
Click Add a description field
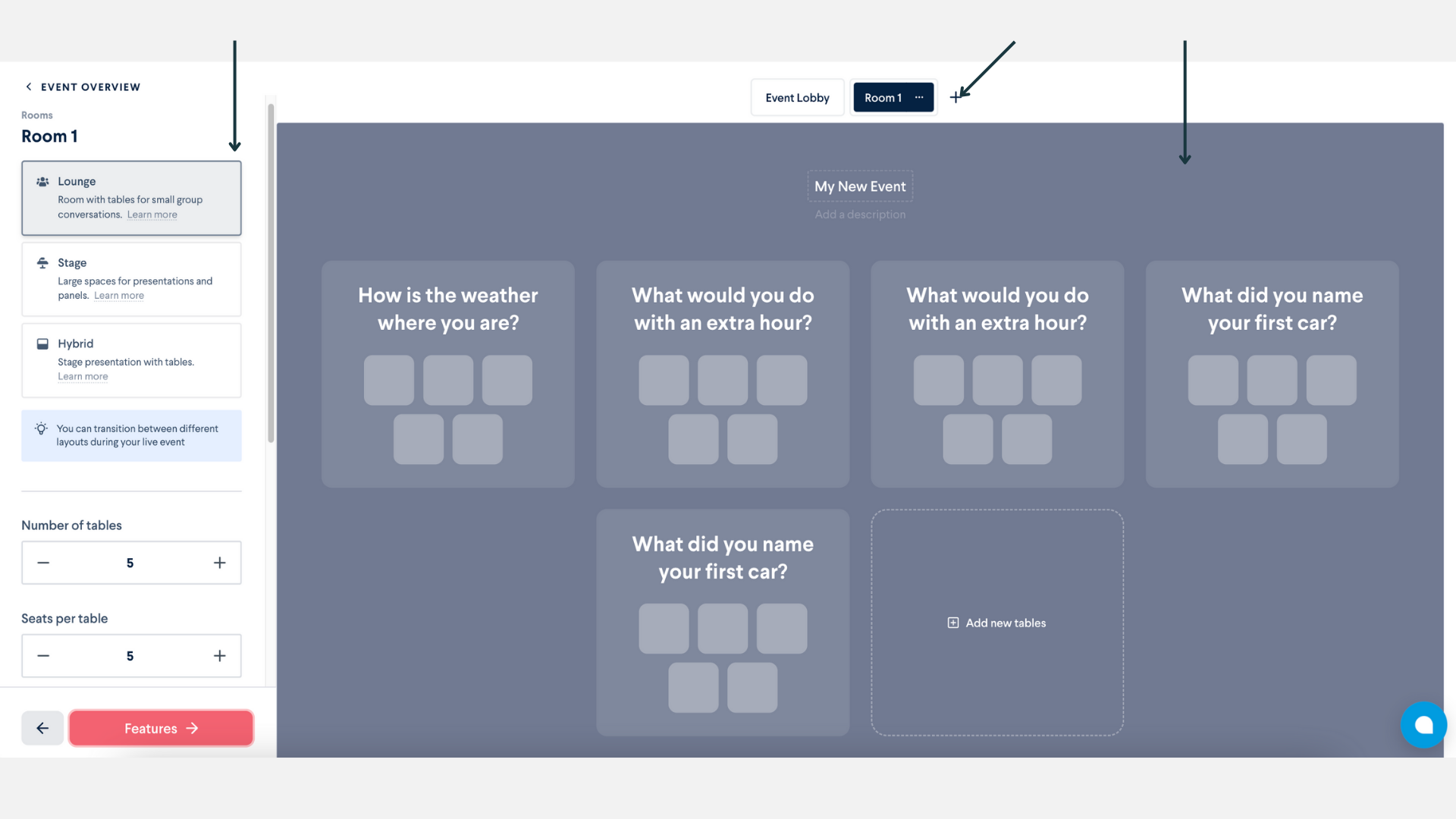(x=860, y=215)
